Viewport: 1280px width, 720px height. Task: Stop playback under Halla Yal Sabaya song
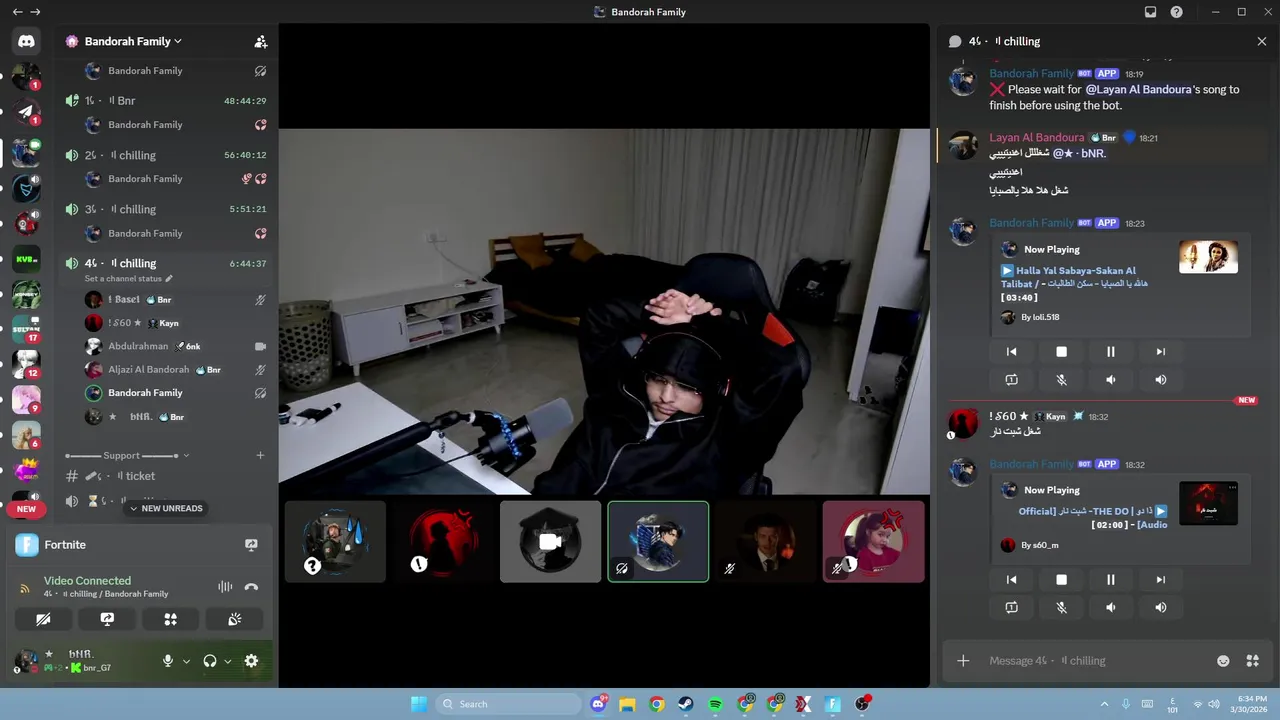(x=1061, y=352)
